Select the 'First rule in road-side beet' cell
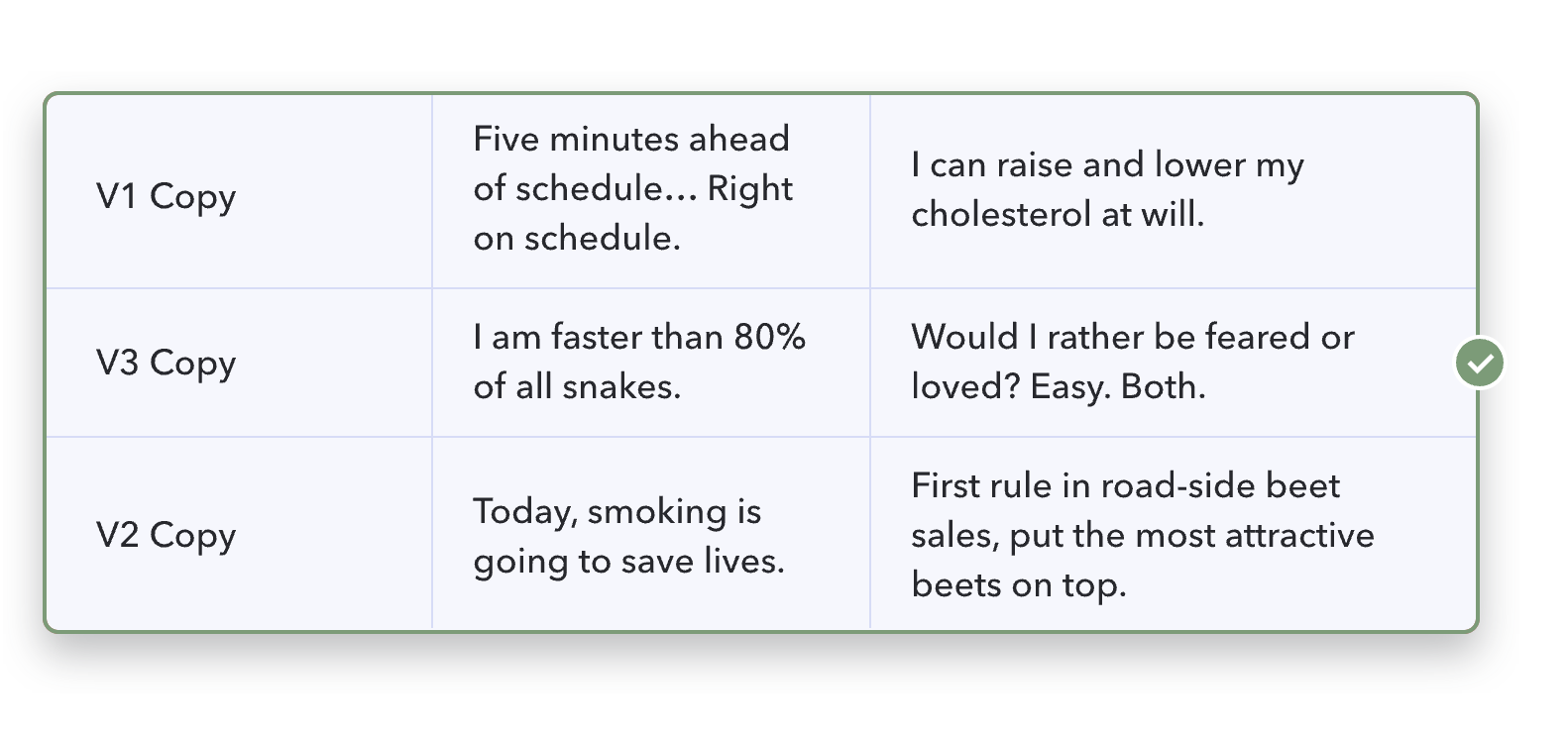 [1174, 533]
